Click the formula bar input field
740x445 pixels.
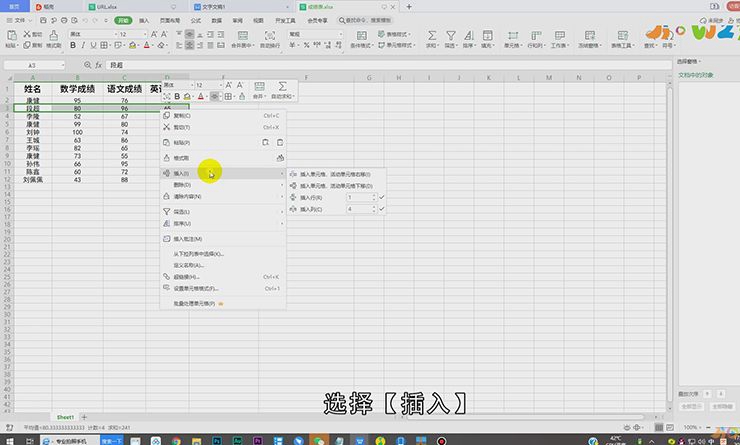point(389,65)
